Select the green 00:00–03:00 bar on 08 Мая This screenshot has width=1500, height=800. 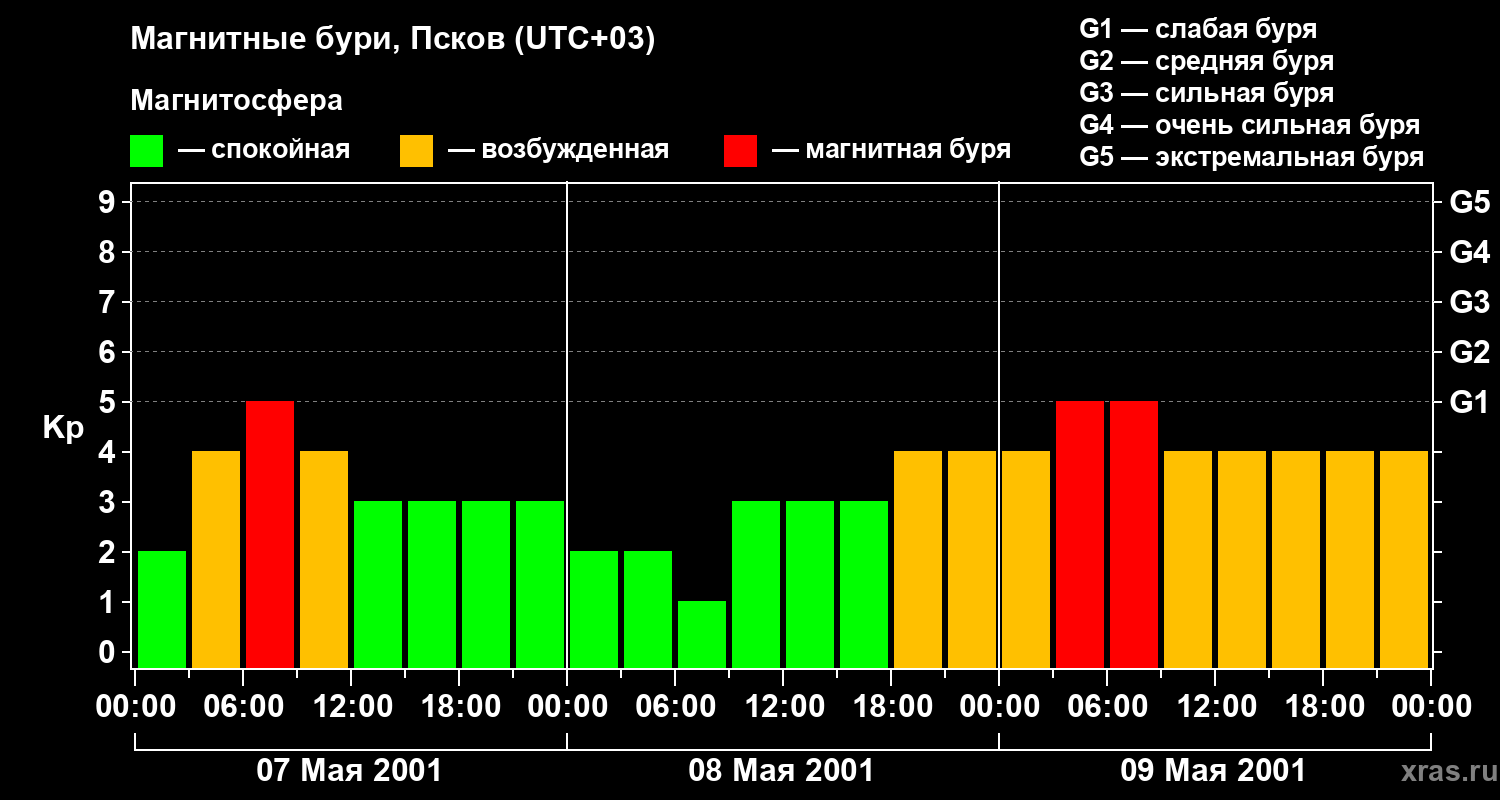(x=594, y=609)
